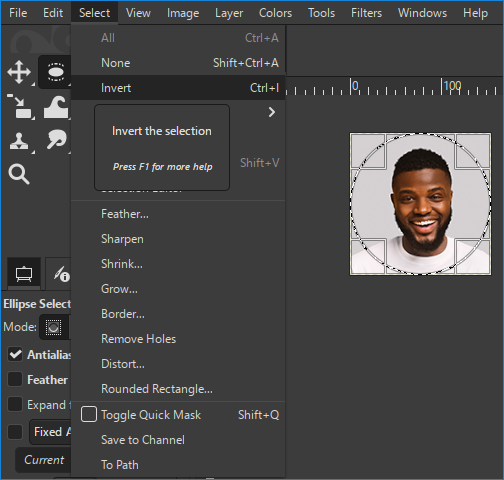The height and width of the screenshot is (480, 504).
Task: Select the Ellipse Select tool
Action: click(55, 72)
